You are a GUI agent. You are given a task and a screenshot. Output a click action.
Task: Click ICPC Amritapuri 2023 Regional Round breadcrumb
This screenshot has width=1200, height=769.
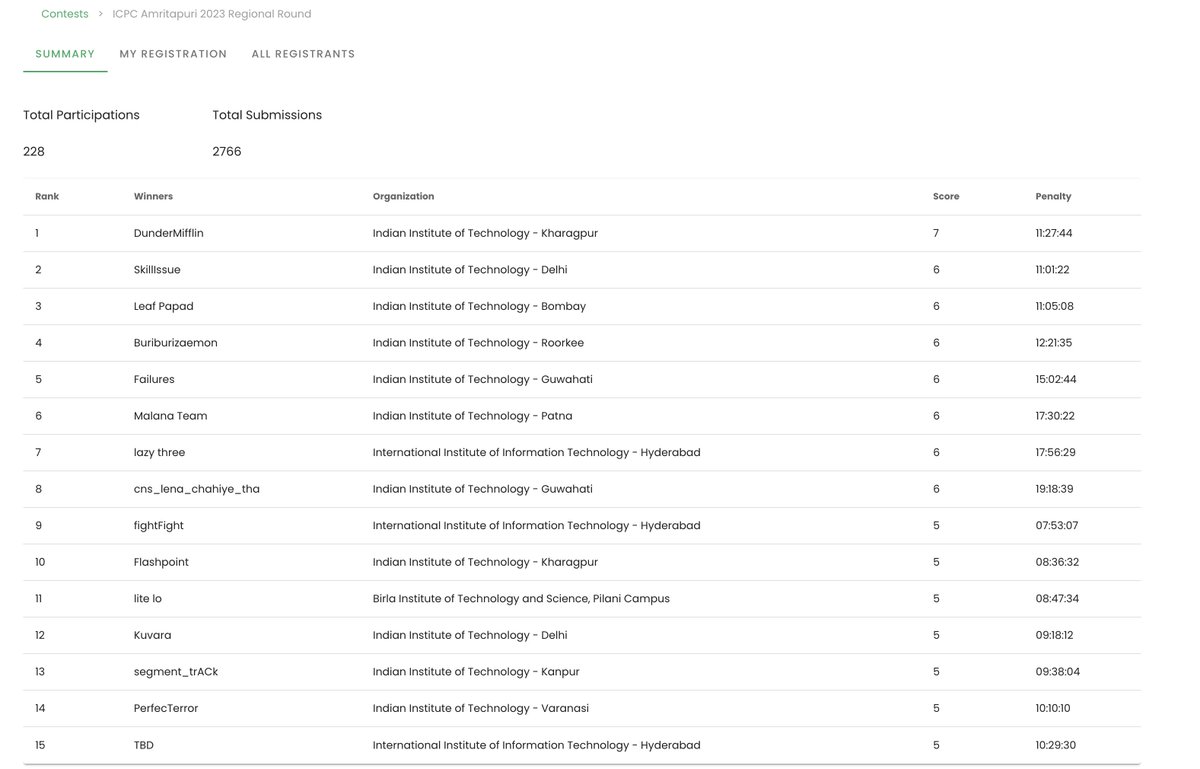coord(212,14)
